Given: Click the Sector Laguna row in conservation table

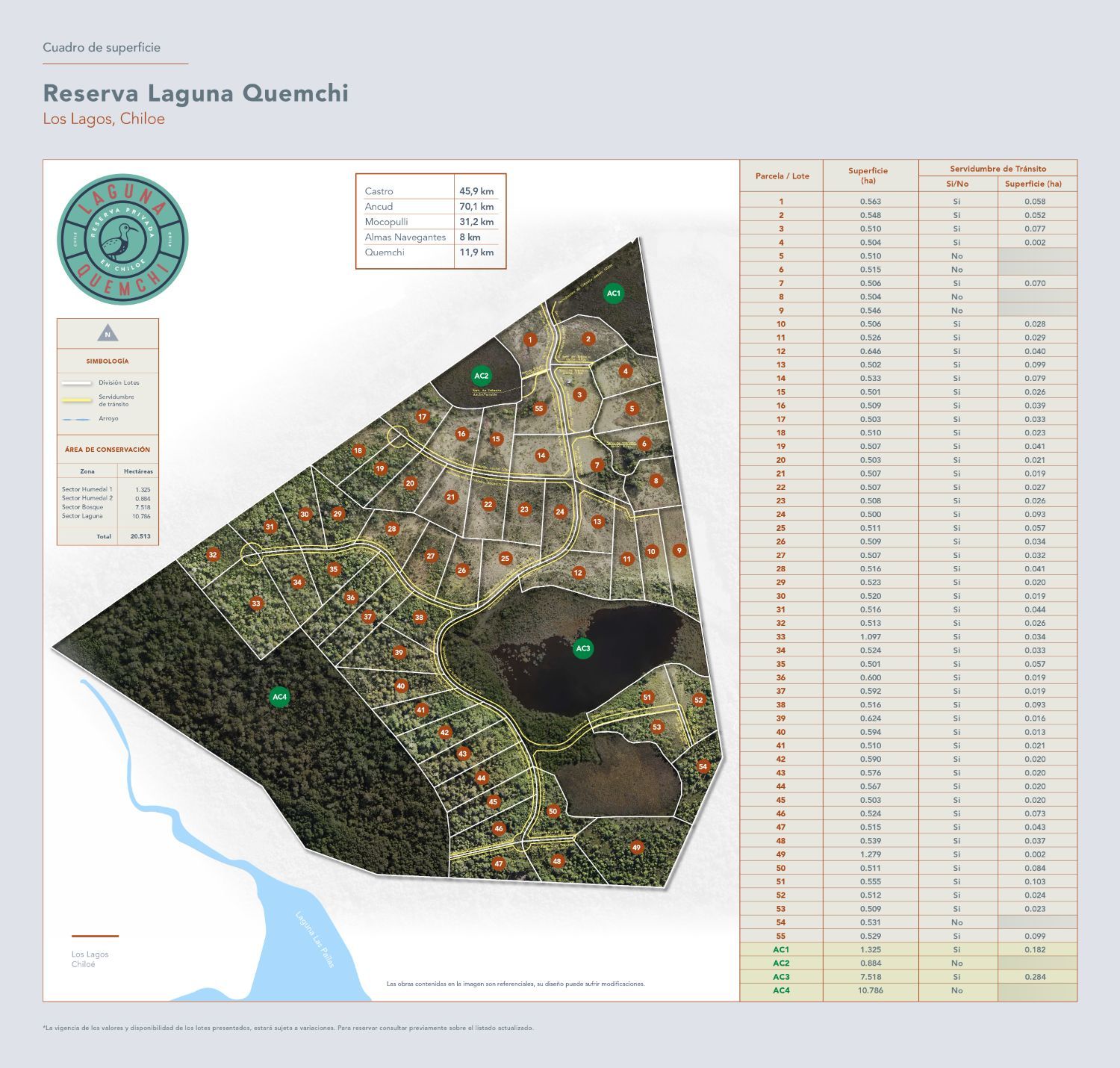Looking at the screenshot, I should tap(108, 516).
